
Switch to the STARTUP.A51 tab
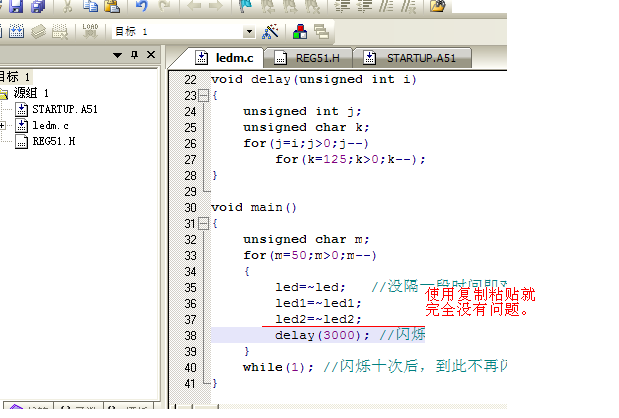[412, 58]
